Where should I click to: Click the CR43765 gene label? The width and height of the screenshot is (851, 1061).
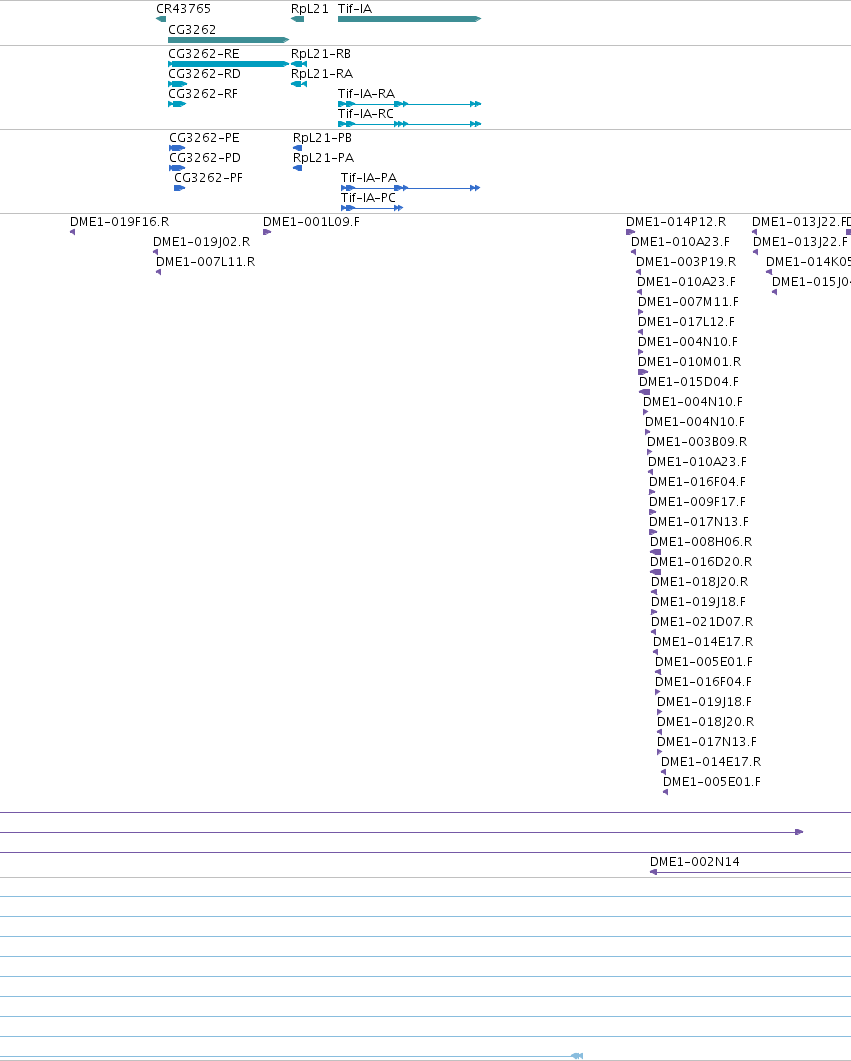[x=183, y=9]
